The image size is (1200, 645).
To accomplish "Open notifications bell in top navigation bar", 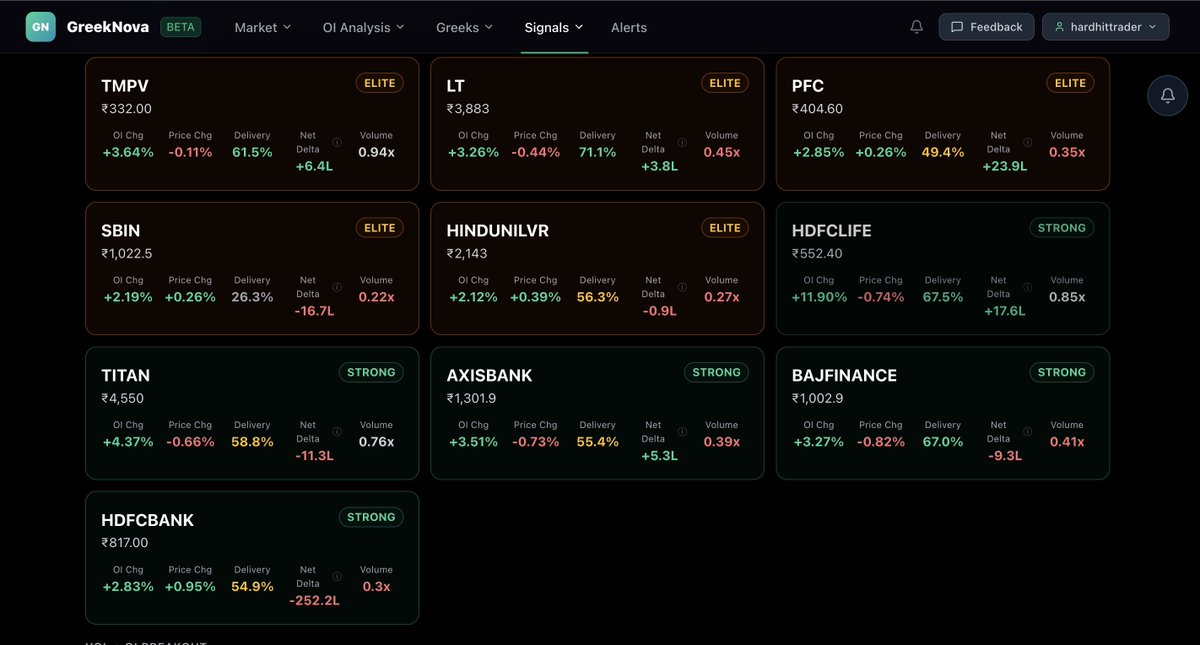I will [917, 27].
